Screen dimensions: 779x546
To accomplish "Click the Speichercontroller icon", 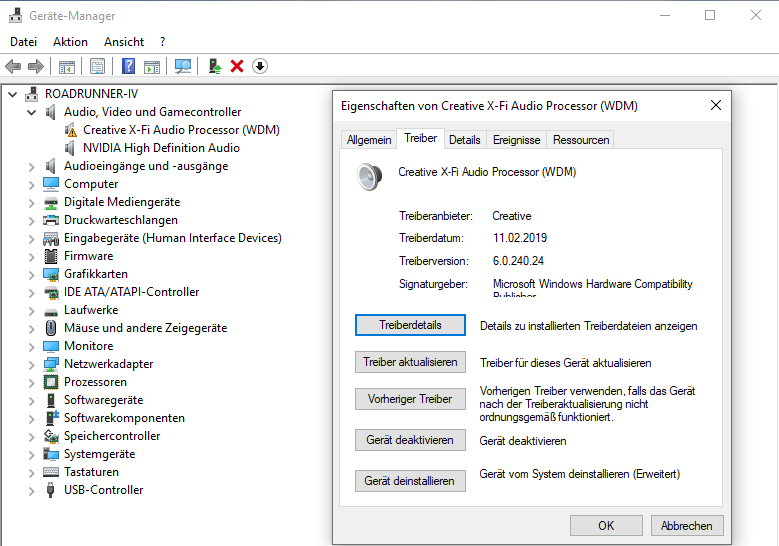I will pos(51,436).
